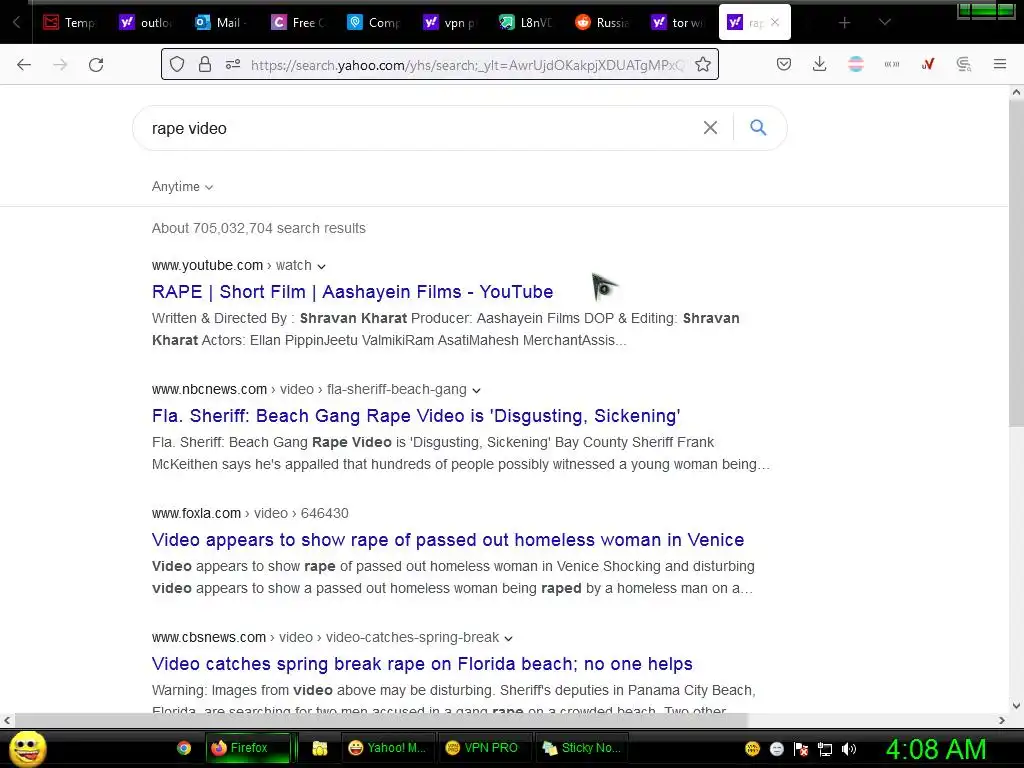Open the folder icon on the taskbar
This screenshot has width=1024, height=768.
(319, 748)
